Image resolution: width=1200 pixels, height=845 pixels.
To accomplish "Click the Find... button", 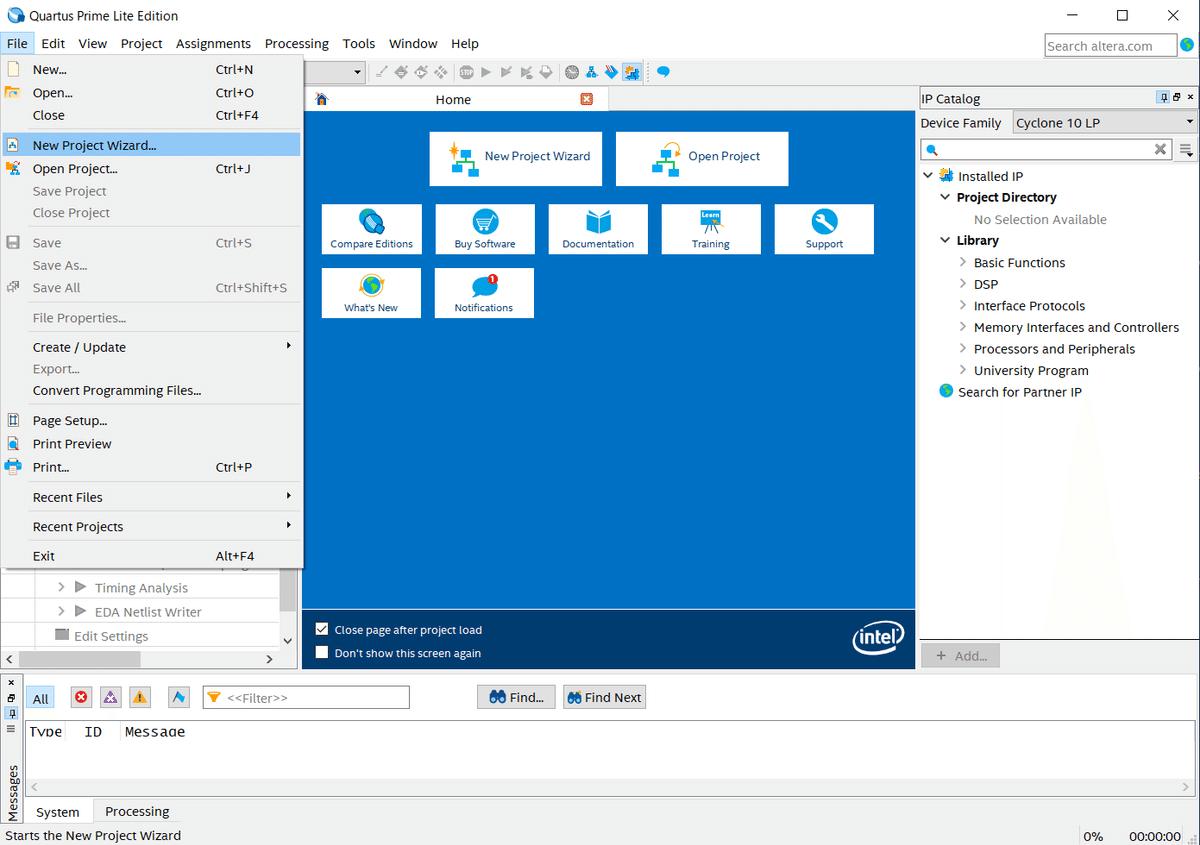I will click(x=517, y=697).
